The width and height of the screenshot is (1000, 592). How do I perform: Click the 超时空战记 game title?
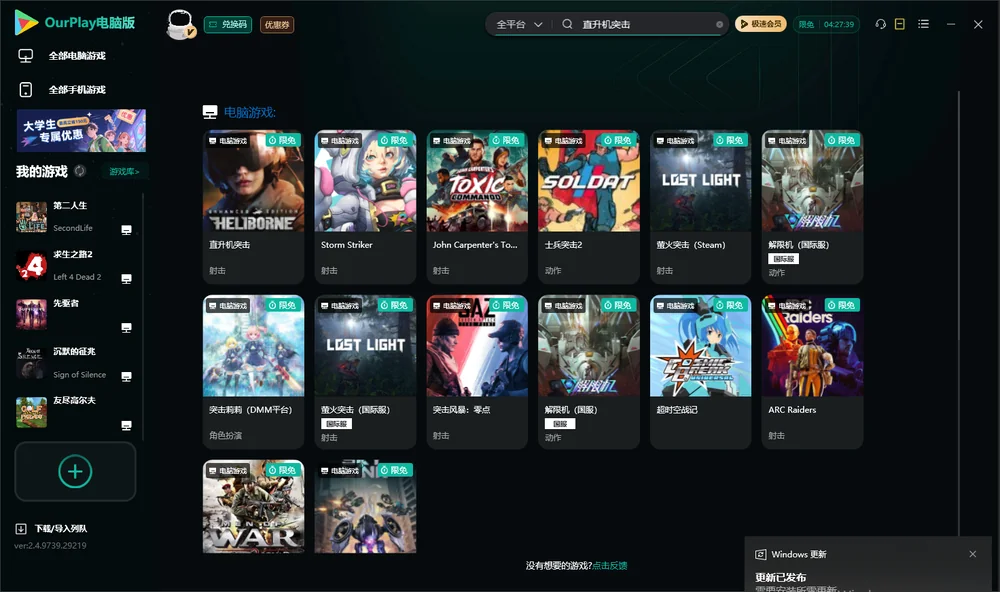677,410
